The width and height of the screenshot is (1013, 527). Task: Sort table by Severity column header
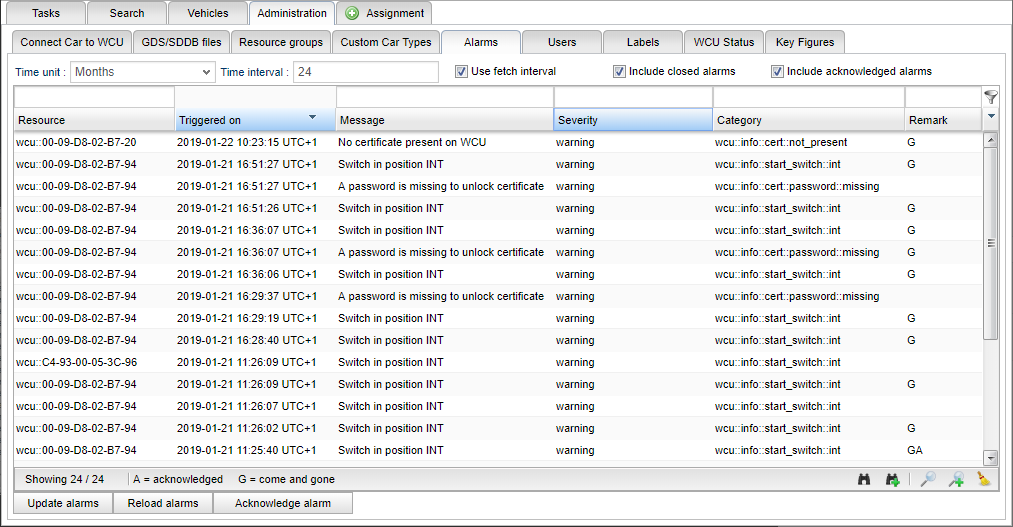[632, 120]
